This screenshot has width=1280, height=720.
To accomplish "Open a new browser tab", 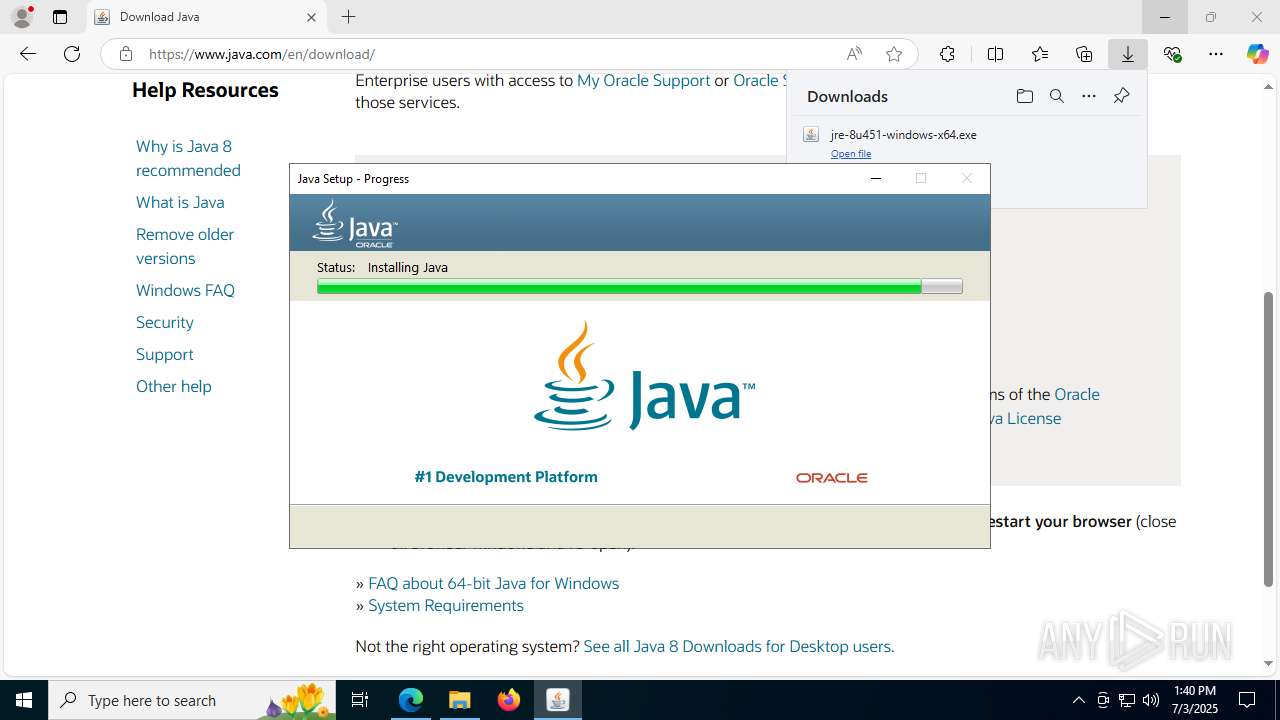I will tap(348, 17).
